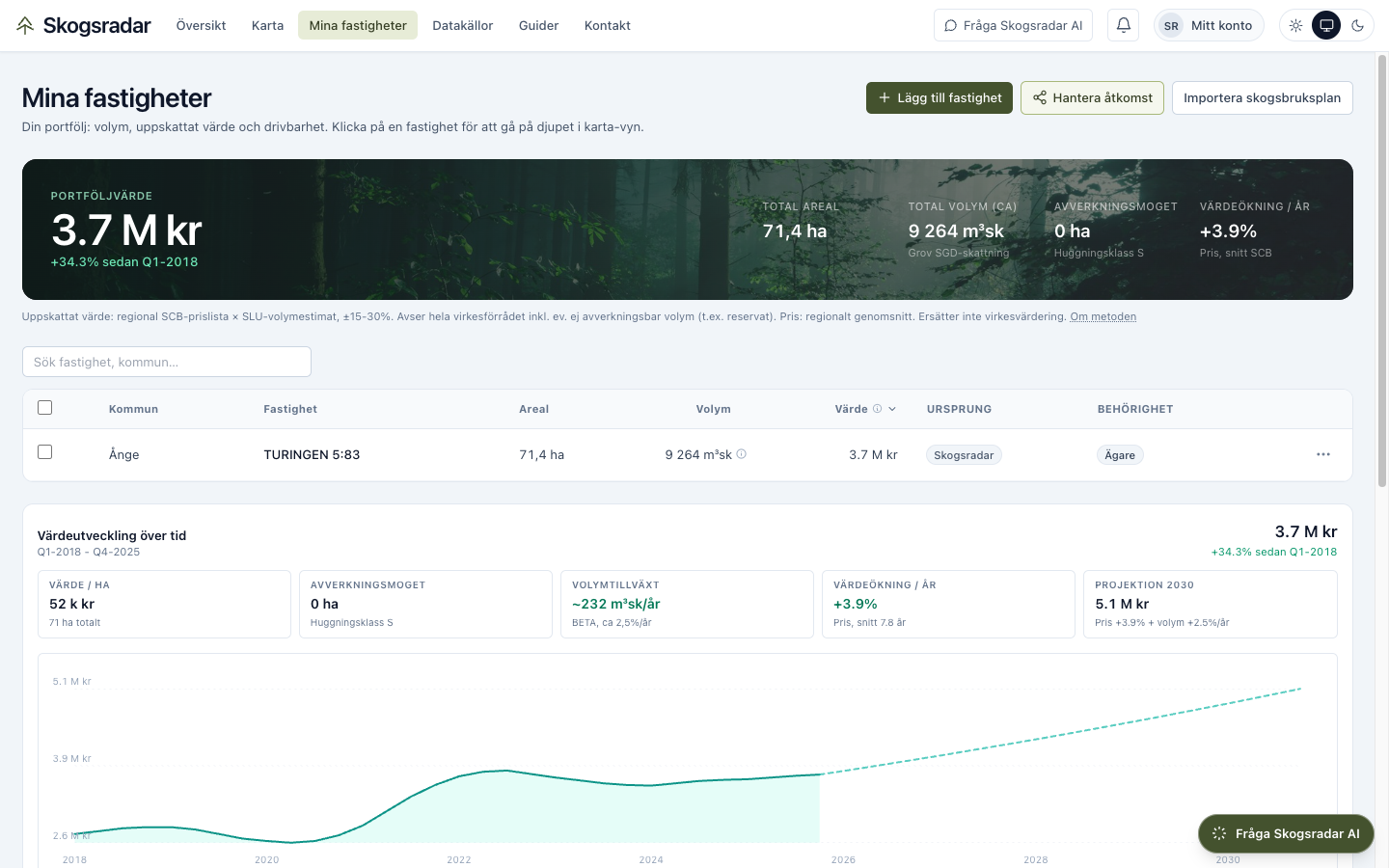Click the BEHÖRIGHET column header
This screenshot has width=1389, height=868.
tap(1135, 409)
